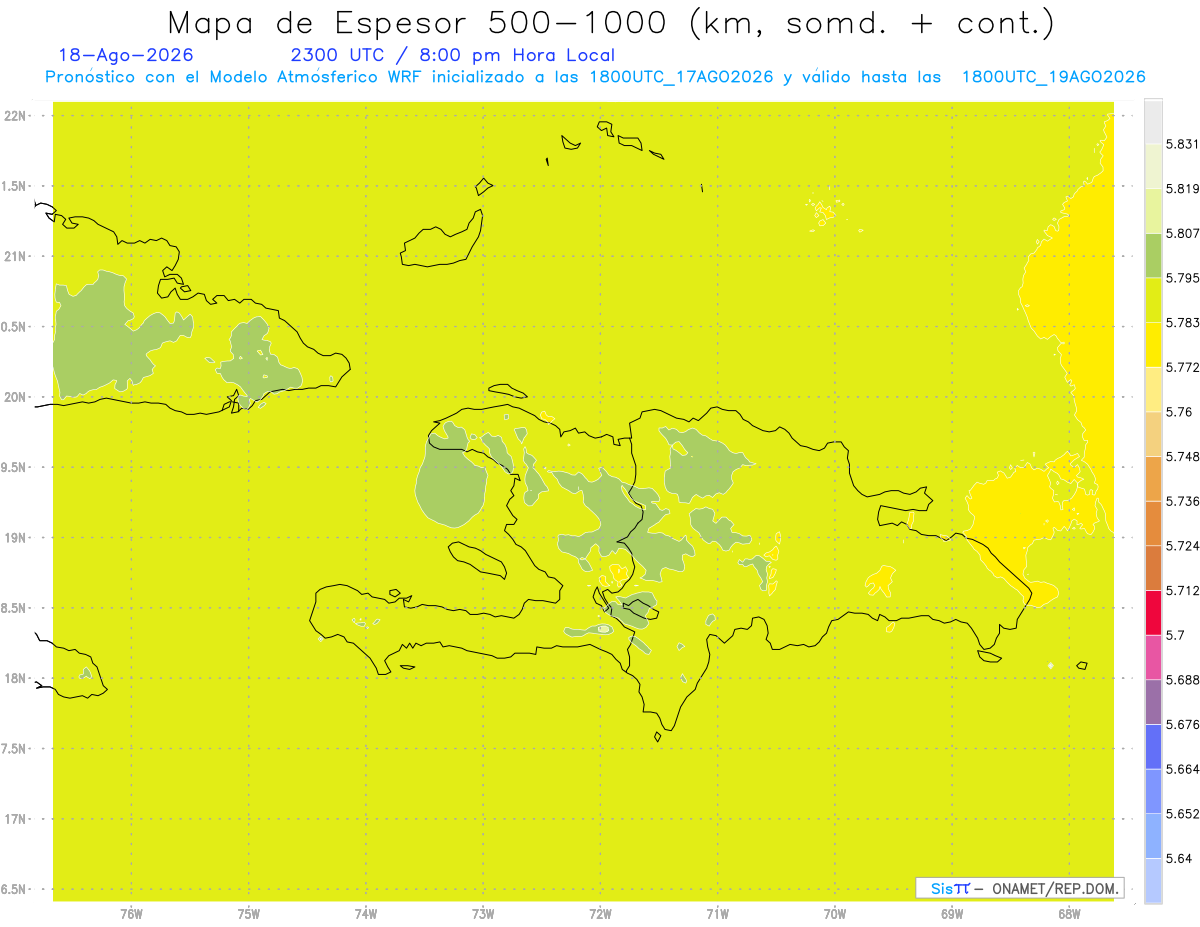The width and height of the screenshot is (1200, 927).
Task: Click the 71W longitude label
Action: point(717,914)
